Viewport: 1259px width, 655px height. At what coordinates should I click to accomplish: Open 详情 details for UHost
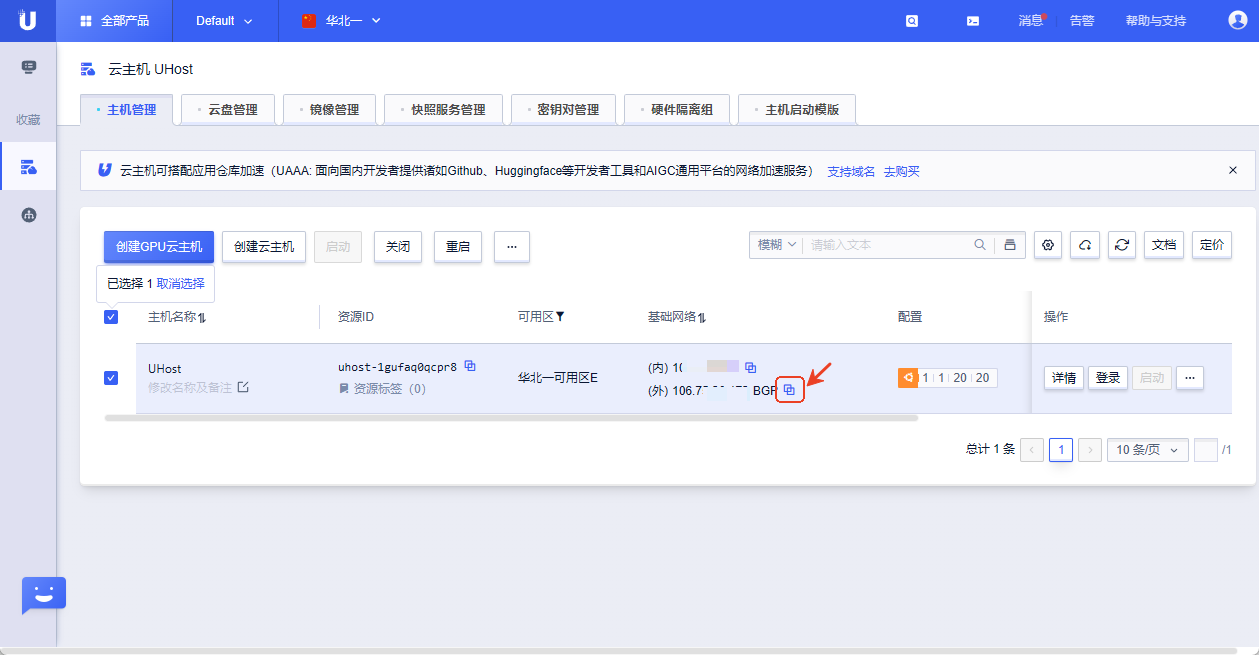point(1064,378)
